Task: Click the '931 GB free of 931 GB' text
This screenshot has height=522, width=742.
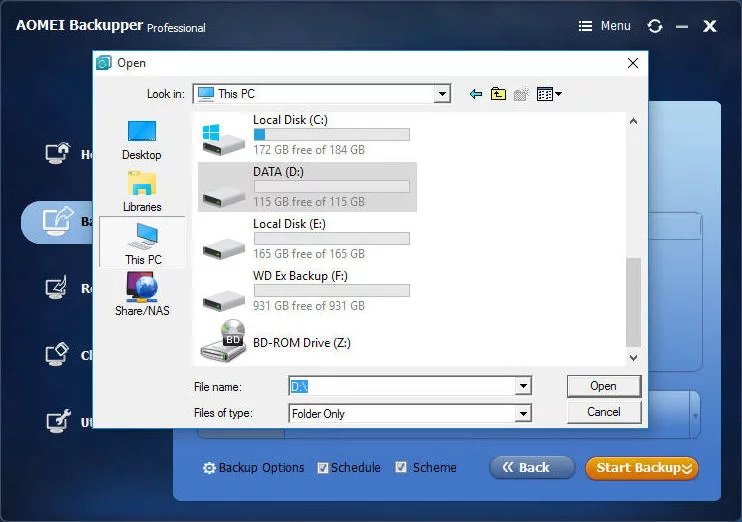Action: click(x=309, y=306)
